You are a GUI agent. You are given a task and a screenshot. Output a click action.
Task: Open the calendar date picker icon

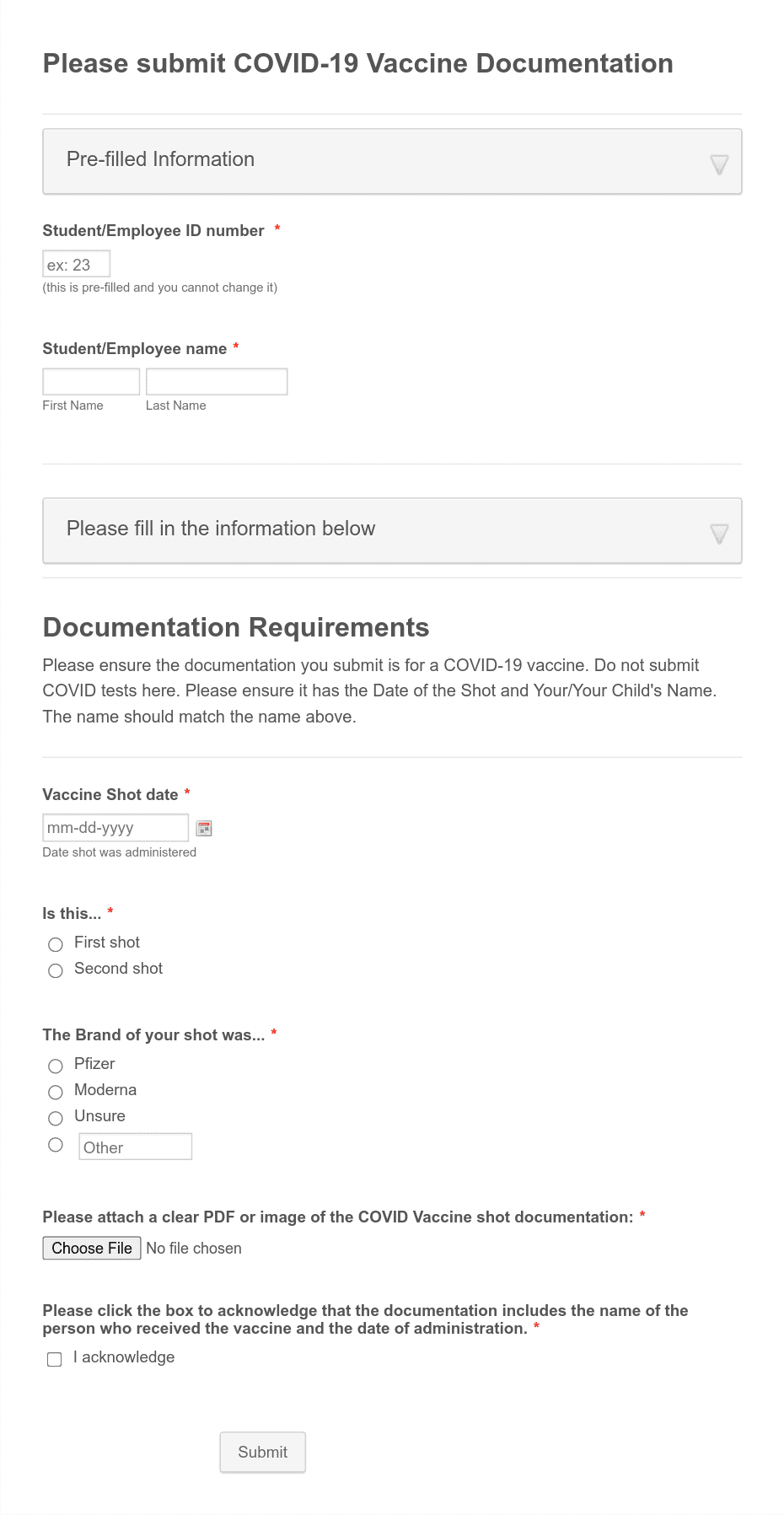click(x=204, y=828)
